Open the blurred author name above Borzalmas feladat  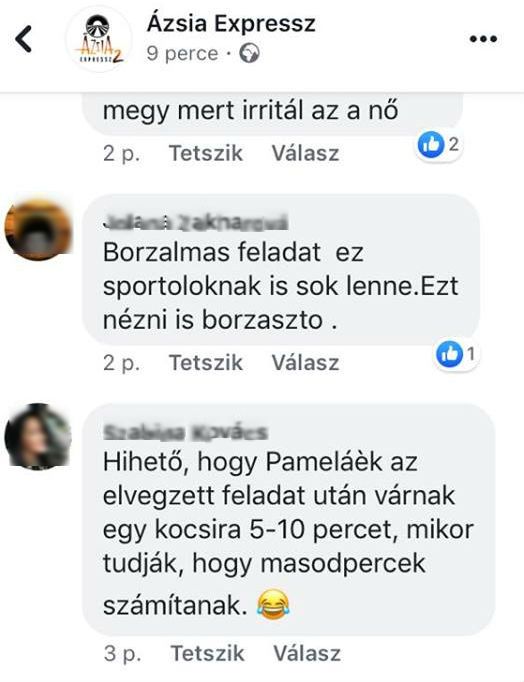[196, 222]
